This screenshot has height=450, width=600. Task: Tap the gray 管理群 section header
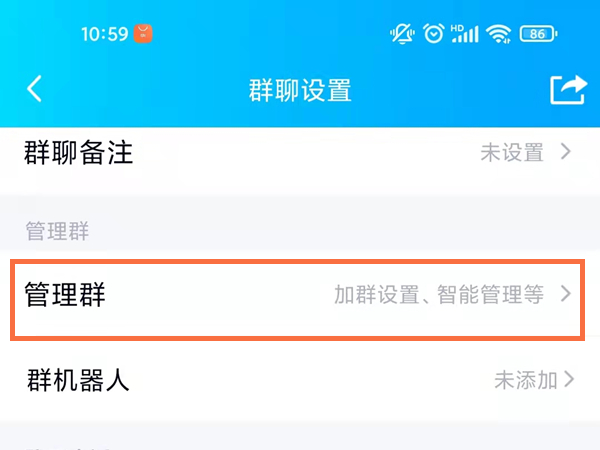point(57,232)
